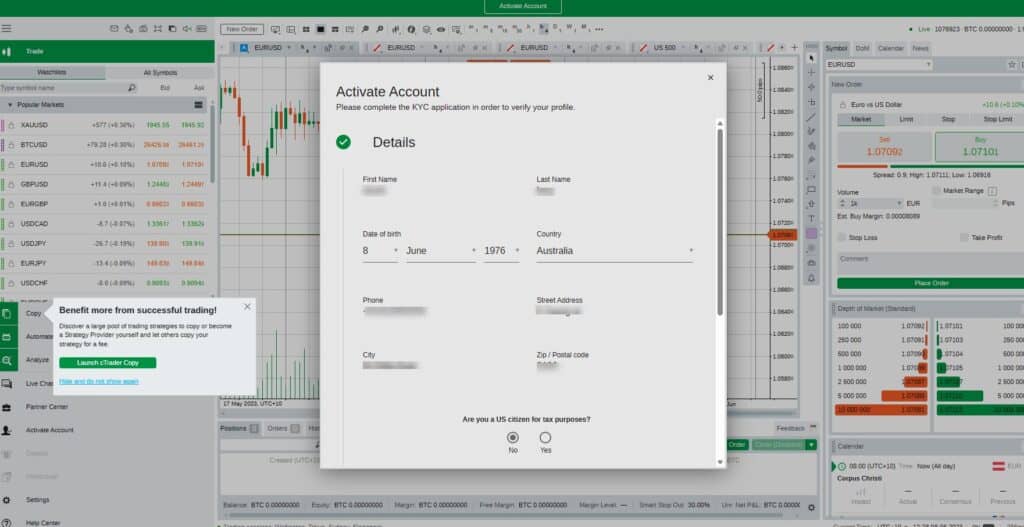Screen dimensions: 1024x527
Task: Click the search magnifier in symbol field
Action: [131, 88]
